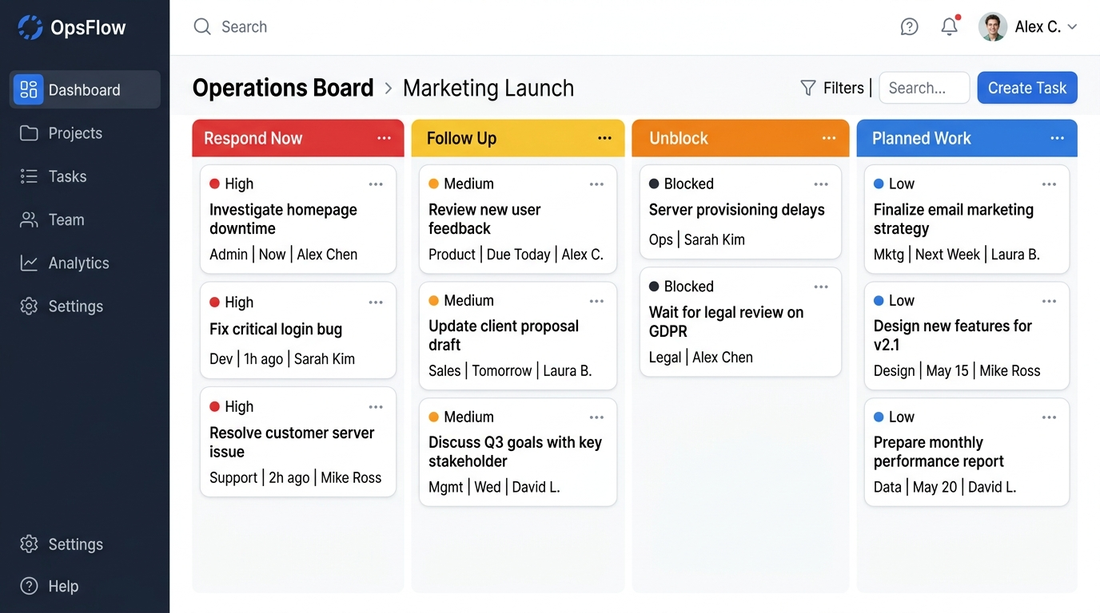The height and width of the screenshot is (613, 1100).
Task: Open the help chat icon in header
Action: (x=909, y=27)
